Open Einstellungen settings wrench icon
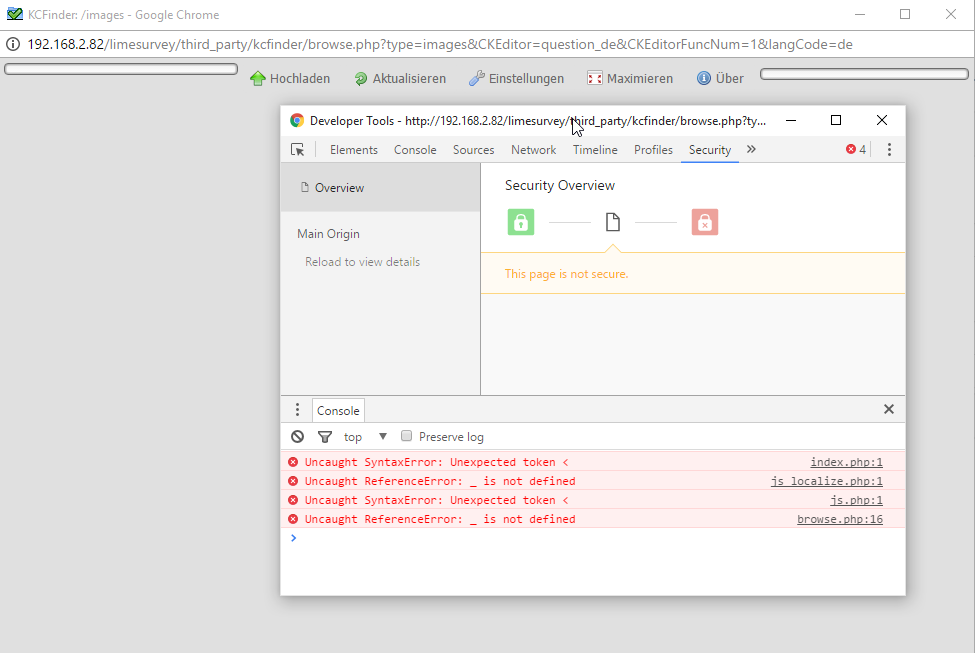Image resolution: width=975 pixels, height=653 pixels. [x=477, y=78]
